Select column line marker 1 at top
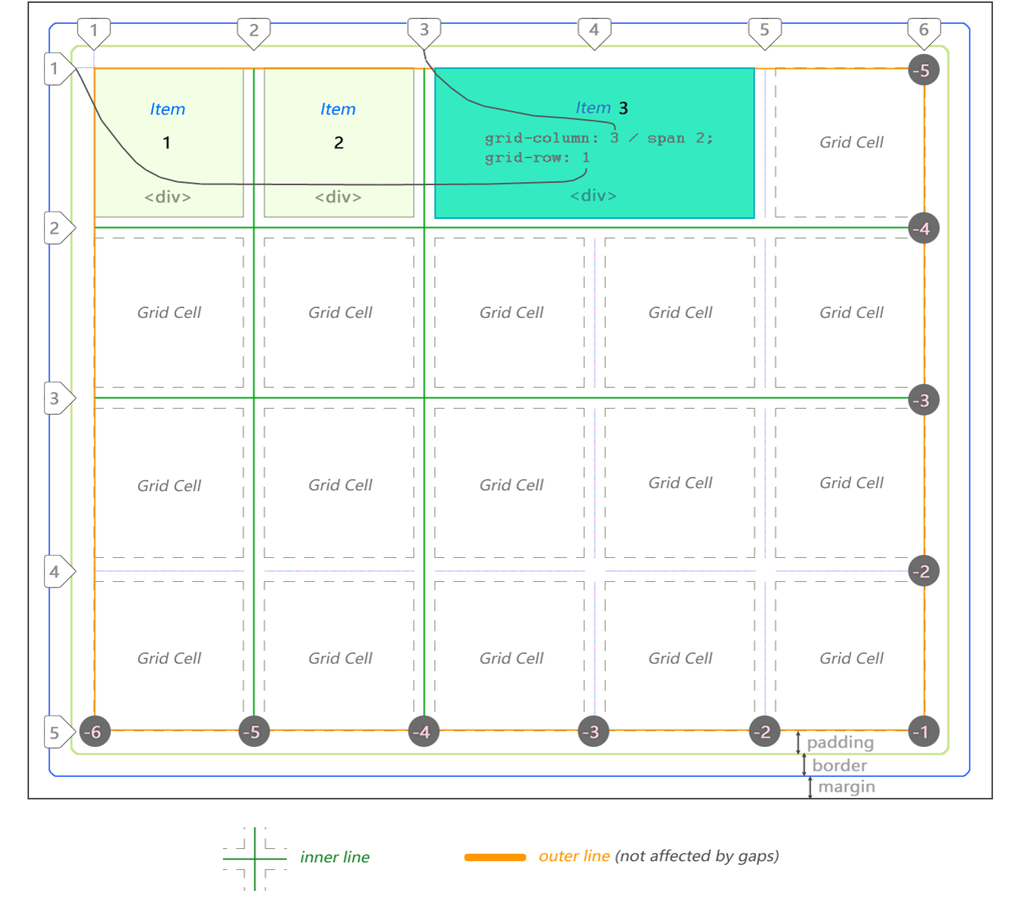 pyautogui.click(x=94, y=31)
